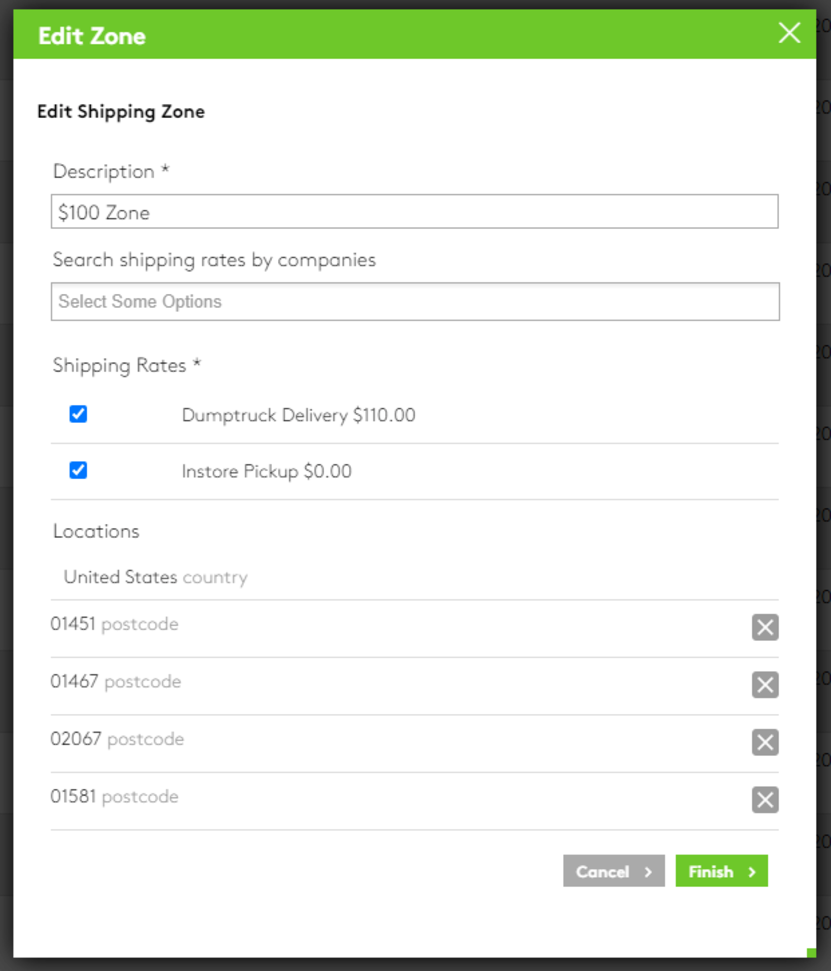Click the Description field with $100 Zone
This screenshot has width=831, height=971.
point(414,212)
